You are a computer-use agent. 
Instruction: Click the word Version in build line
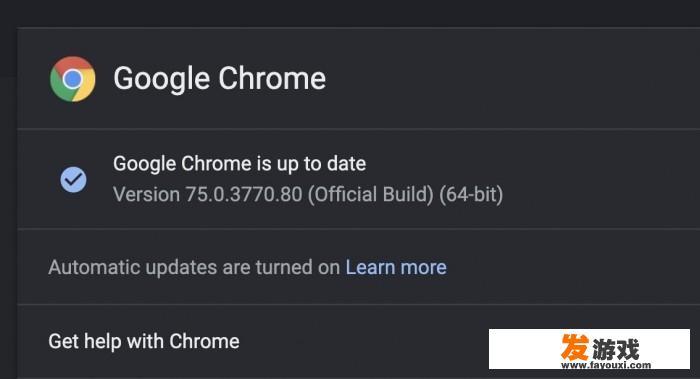tap(146, 195)
